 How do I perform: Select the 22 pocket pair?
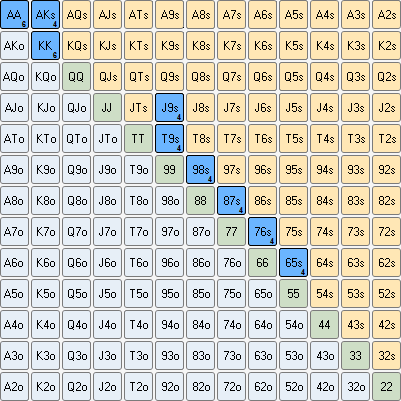pos(386,386)
